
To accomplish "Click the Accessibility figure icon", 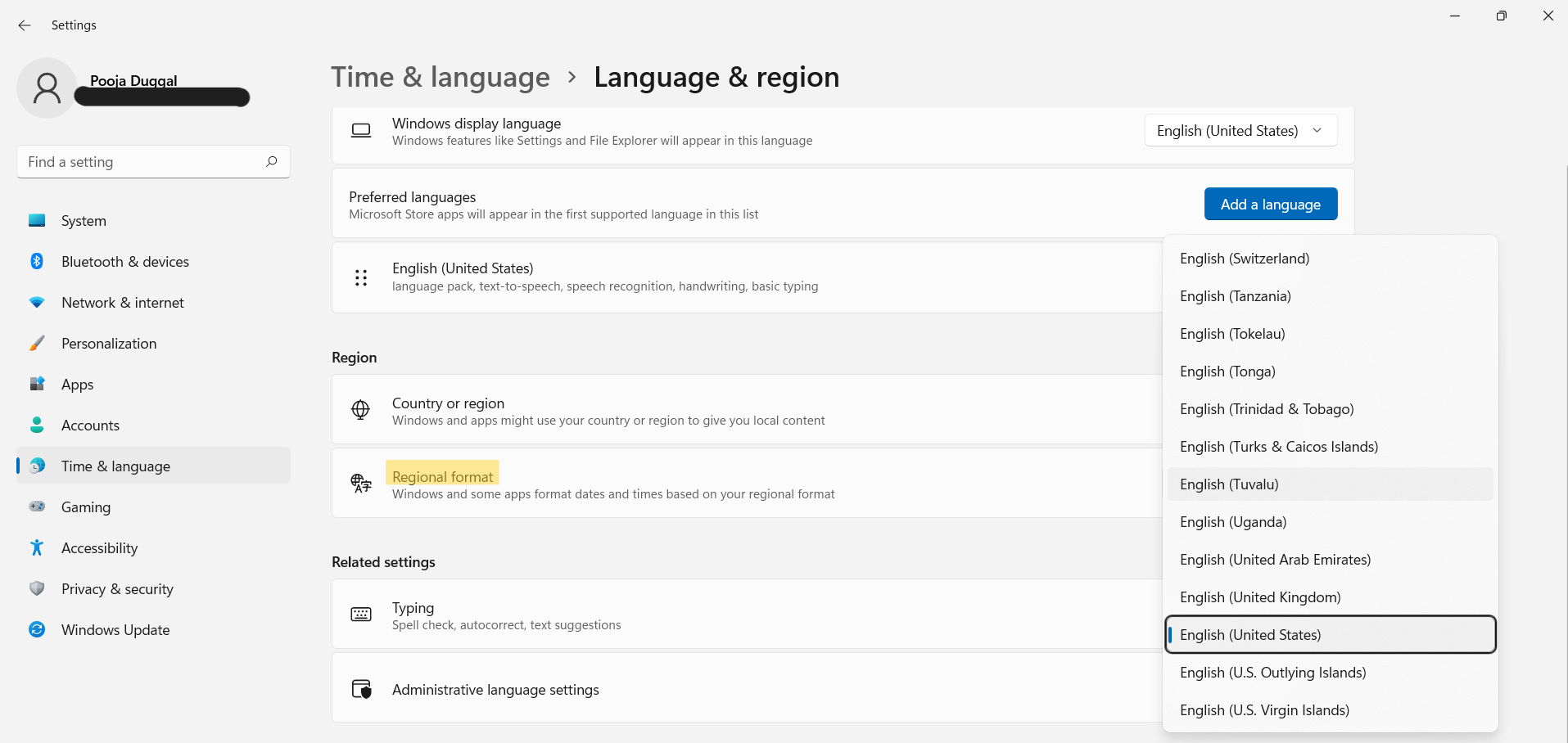I will coord(37,548).
